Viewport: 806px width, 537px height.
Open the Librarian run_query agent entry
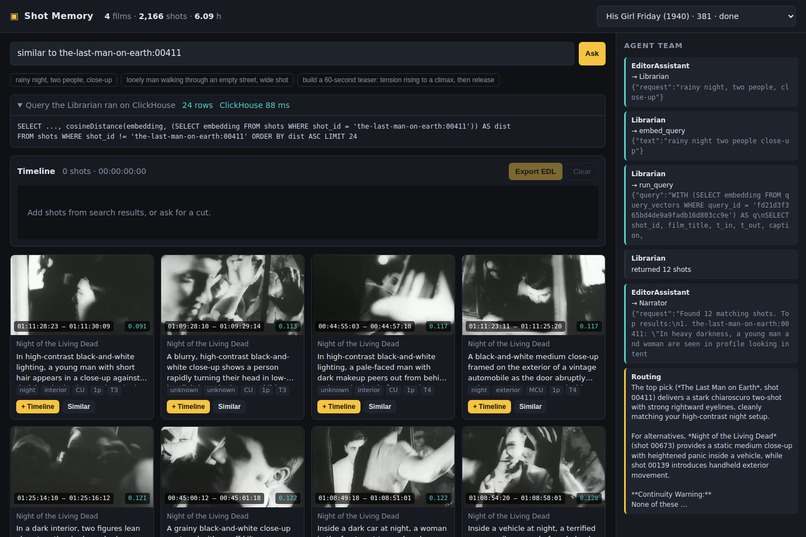click(x=711, y=205)
